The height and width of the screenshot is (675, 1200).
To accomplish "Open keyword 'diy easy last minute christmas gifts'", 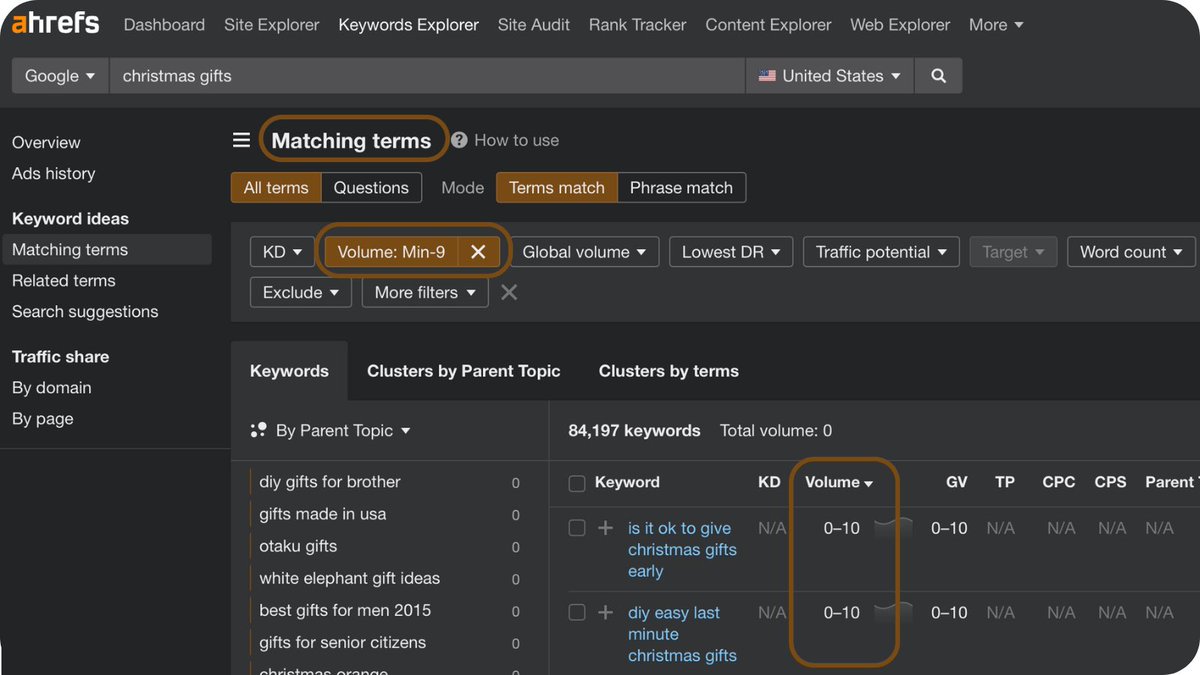I will pos(682,635).
